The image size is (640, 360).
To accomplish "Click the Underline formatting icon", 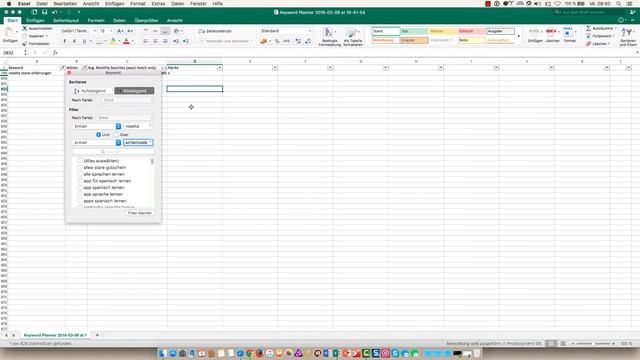I will 84,41.
